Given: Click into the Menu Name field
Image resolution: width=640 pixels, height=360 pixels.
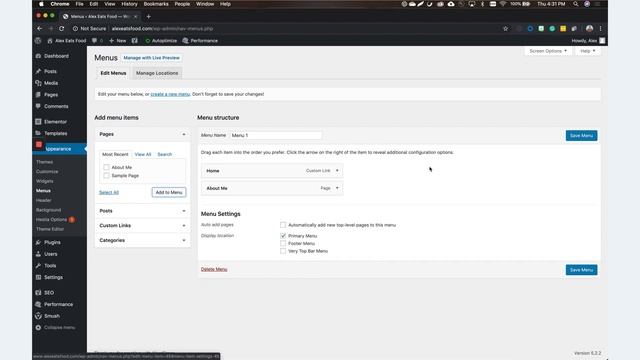Looking at the screenshot, I should tap(276, 135).
